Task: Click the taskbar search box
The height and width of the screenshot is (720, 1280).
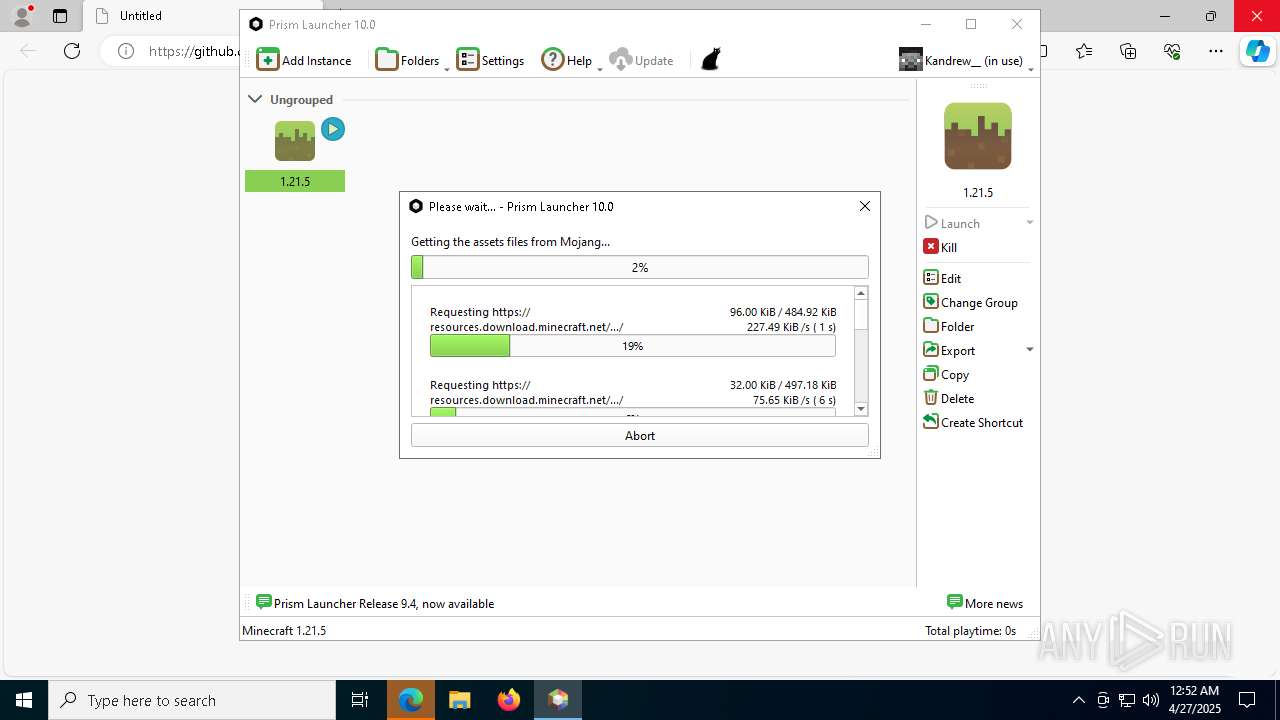Action: click(x=192, y=700)
